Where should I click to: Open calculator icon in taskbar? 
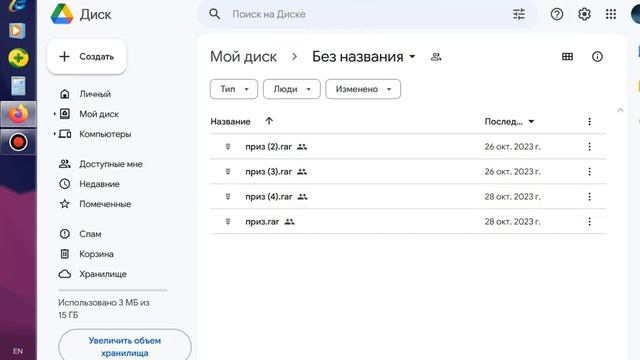pyautogui.click(x=18, y=86)
